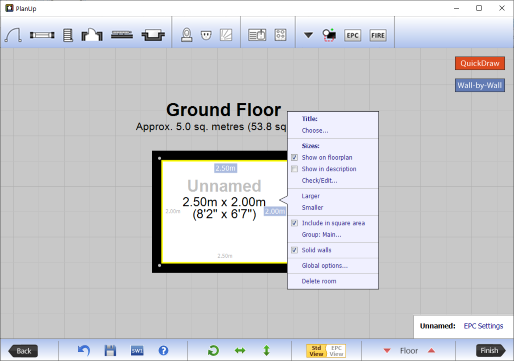Click the Unnamed room label
The image size is (514, 361).
tap(224, 186)
